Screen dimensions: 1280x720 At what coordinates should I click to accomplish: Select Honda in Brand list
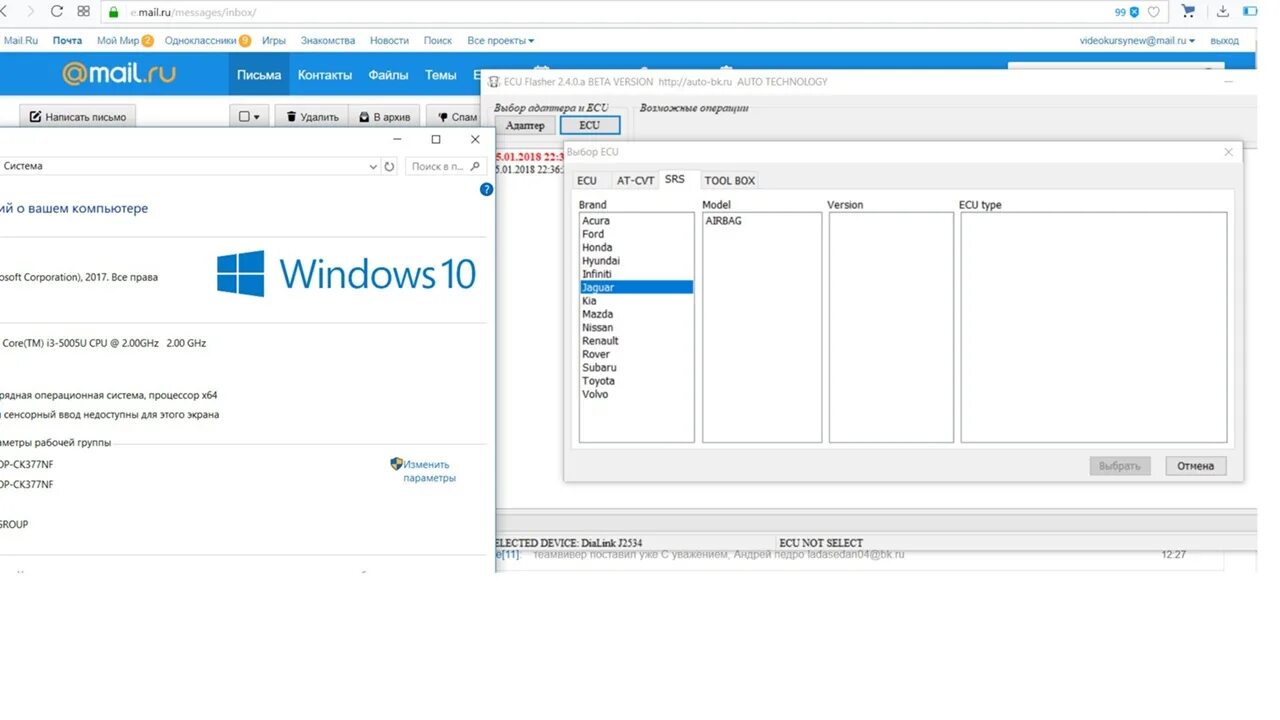[636, 247]
